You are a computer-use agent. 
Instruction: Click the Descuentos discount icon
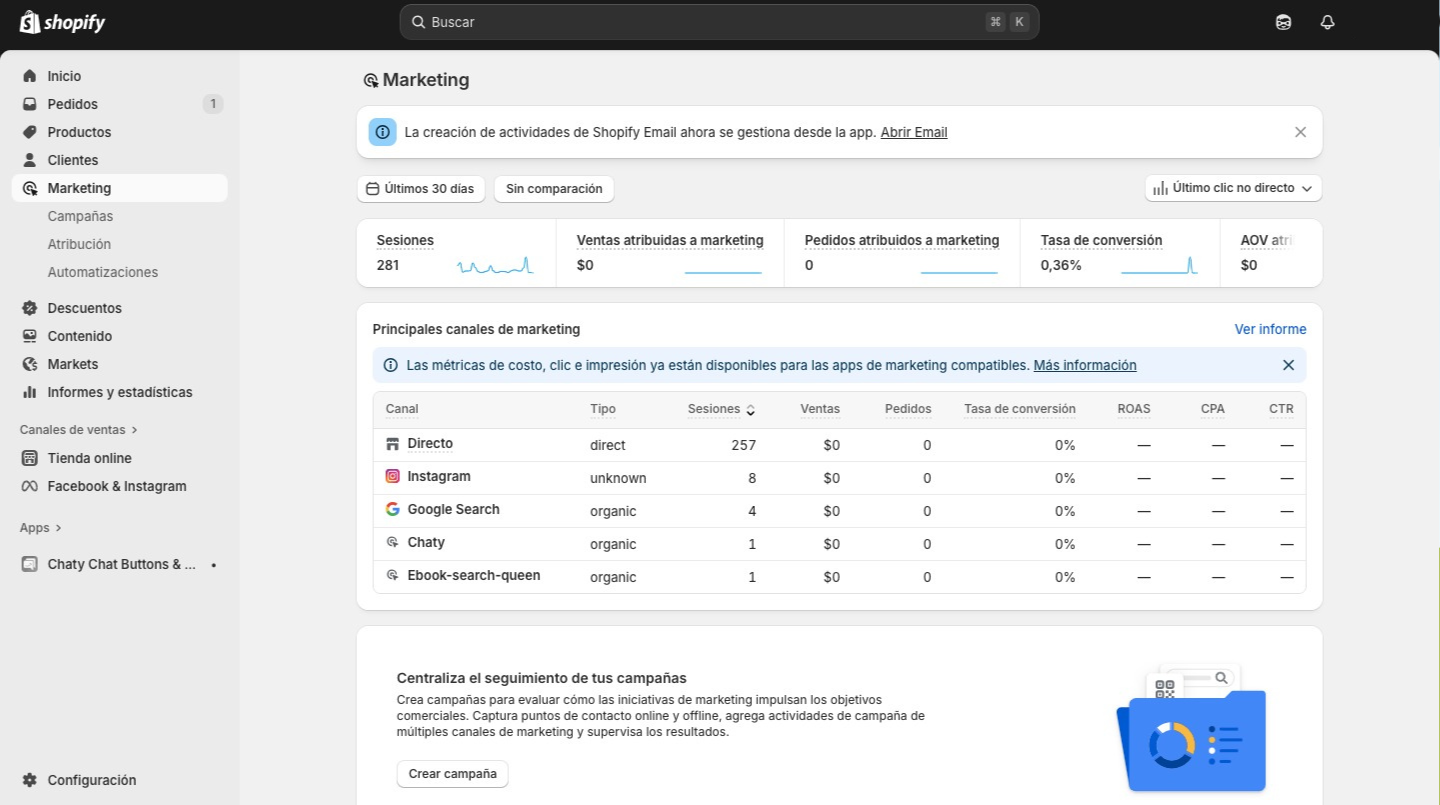[29, 308]
